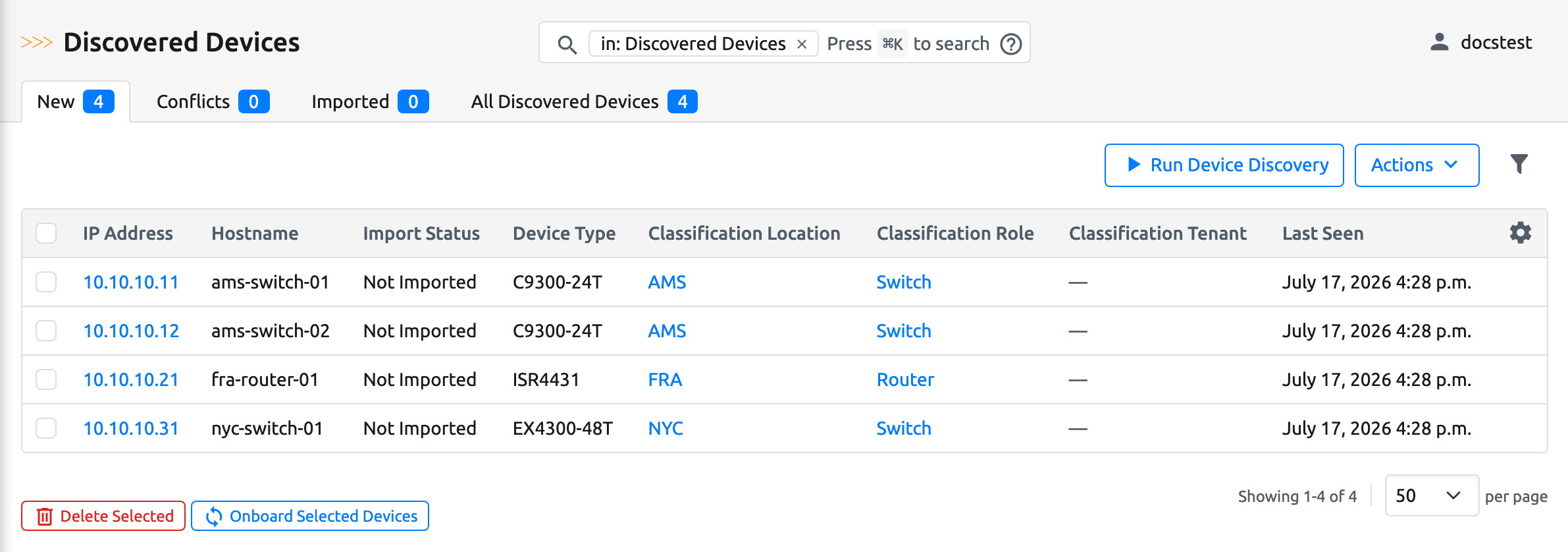
Task: Sort by Classification Location column header
Action: (744, 234)
